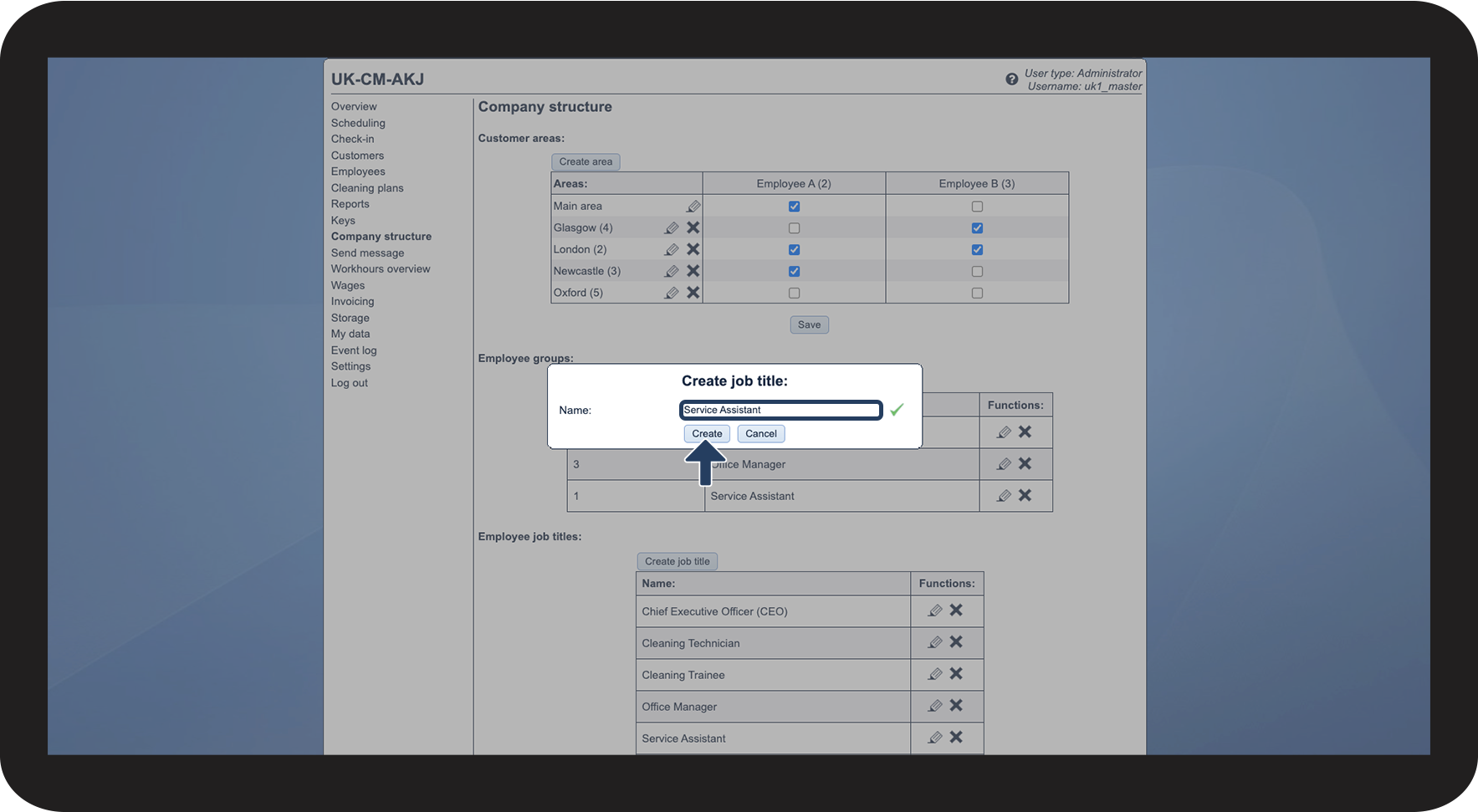Edit the Service Assistant job title
The height and width of the screenshot is (812, 1478).
tap(935, 738)
